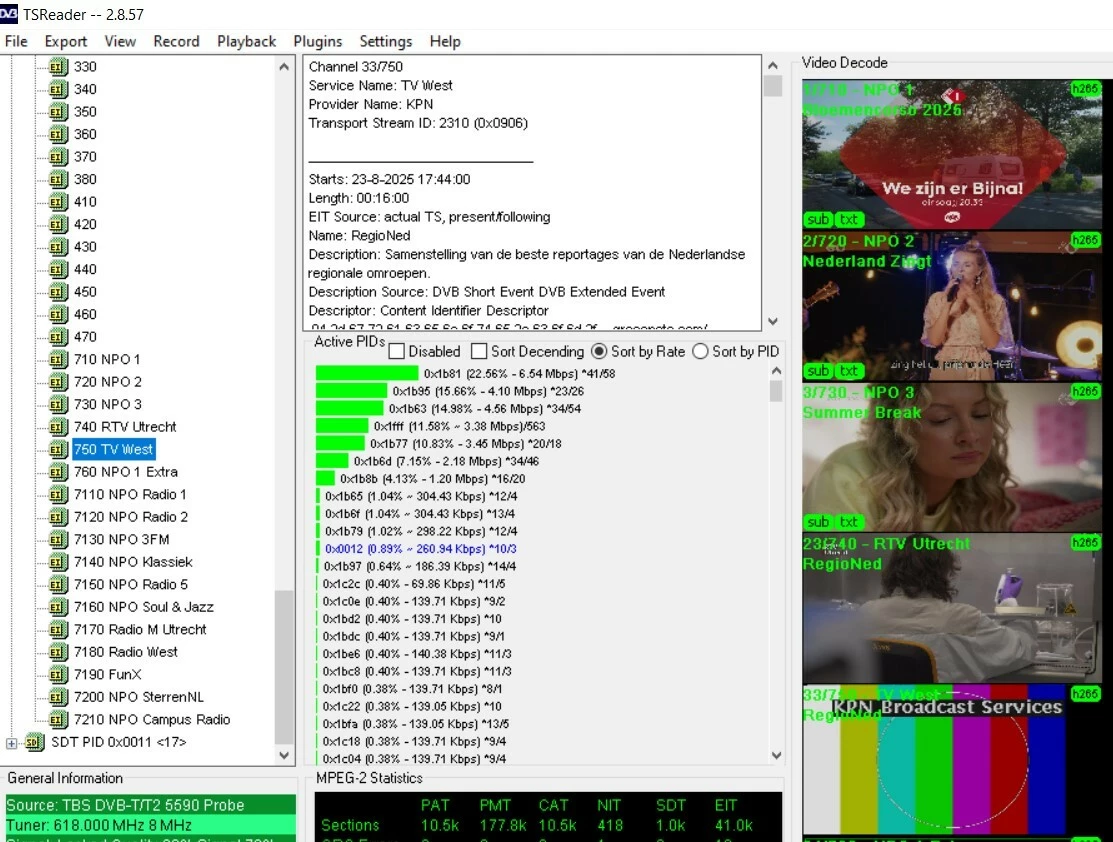This screenshot has height=842, width=1113.
Task: Click the Source: TBS DVB-T/T2 5590 Probe line
Action: click(x=150, y=805)
